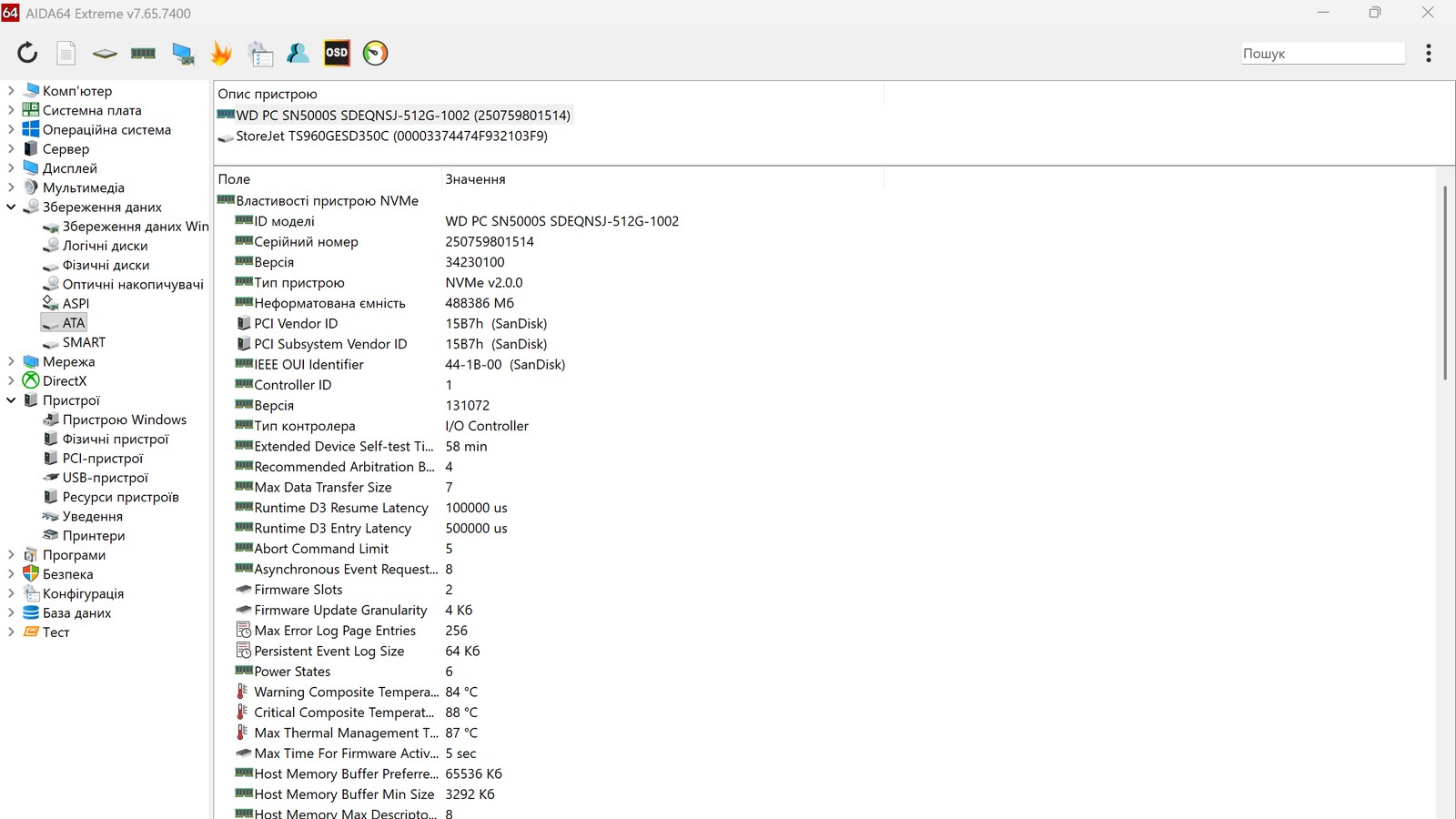Image resolution: width=1456 pixels, height=819 pixels.
Task: Open the SensorPanel gauge icon
Action: coord(375,53)
